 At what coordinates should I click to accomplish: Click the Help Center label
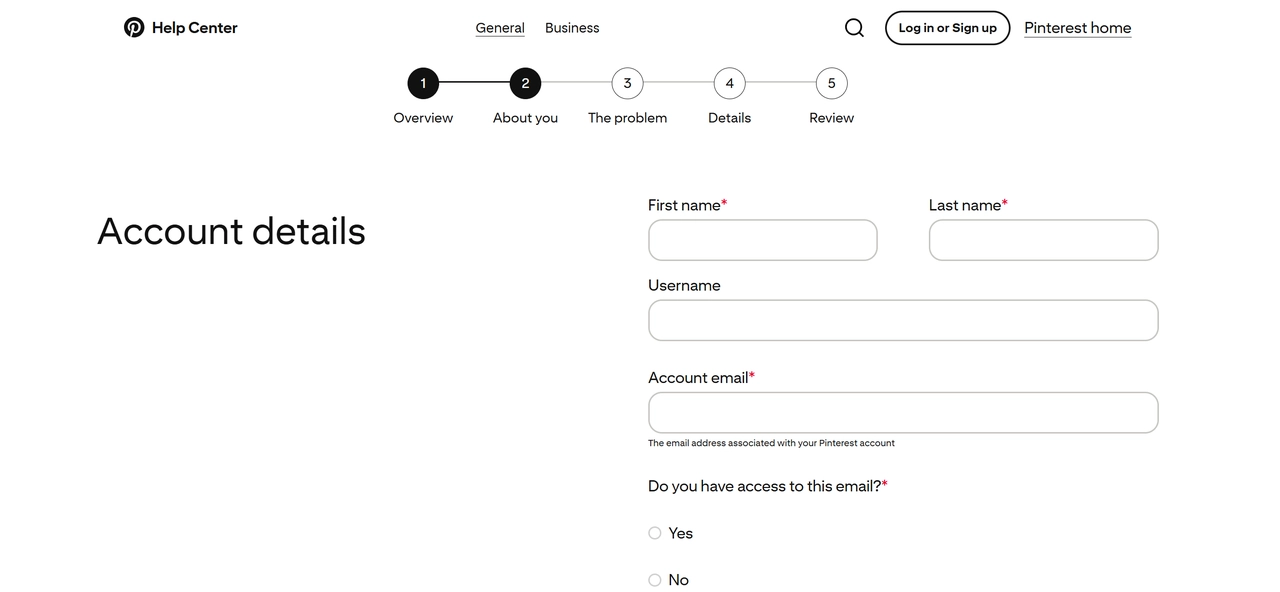tap(194, 27)
